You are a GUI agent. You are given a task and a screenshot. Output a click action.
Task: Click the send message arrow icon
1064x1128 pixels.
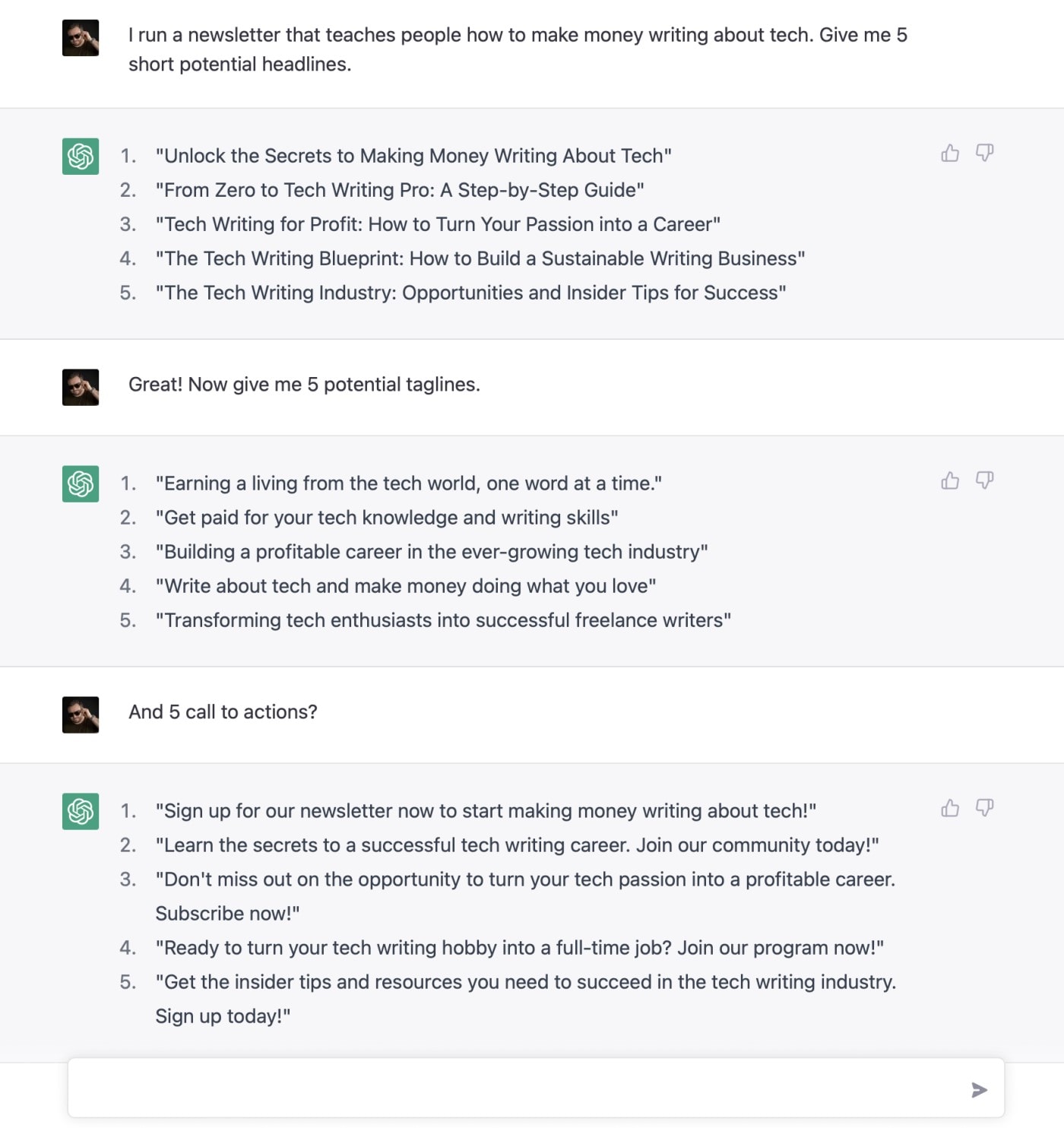click(x=979, y=1090)
